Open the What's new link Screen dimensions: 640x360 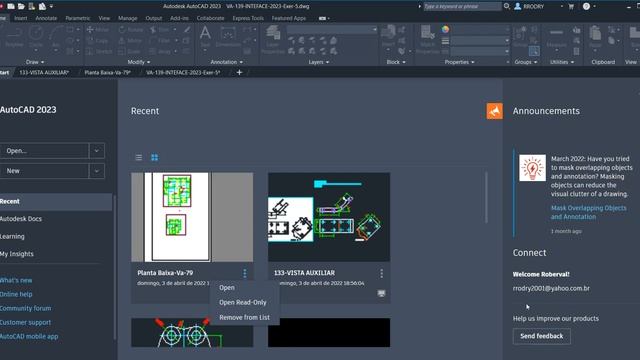(x=16, y=280)
